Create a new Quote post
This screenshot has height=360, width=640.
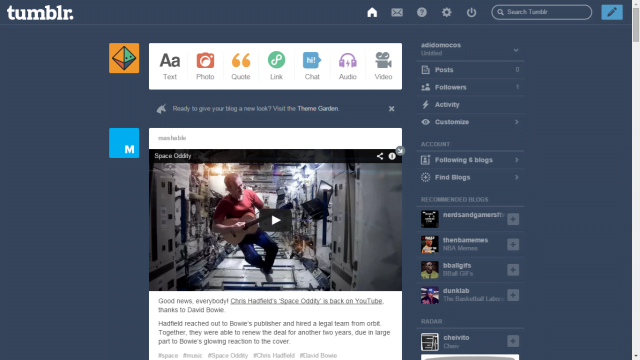241,66
